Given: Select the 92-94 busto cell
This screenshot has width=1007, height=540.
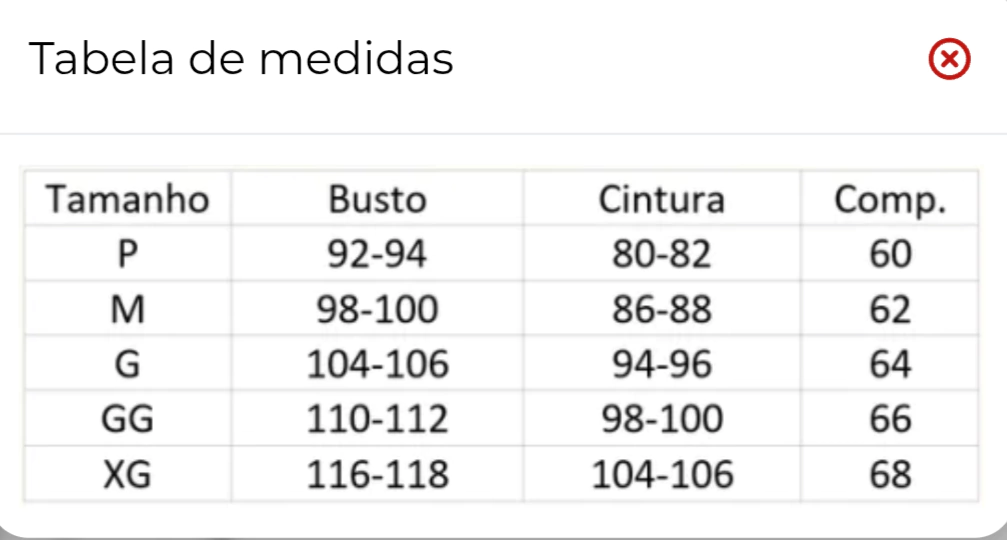Looking at the screenshot, I should click(377, 254).
